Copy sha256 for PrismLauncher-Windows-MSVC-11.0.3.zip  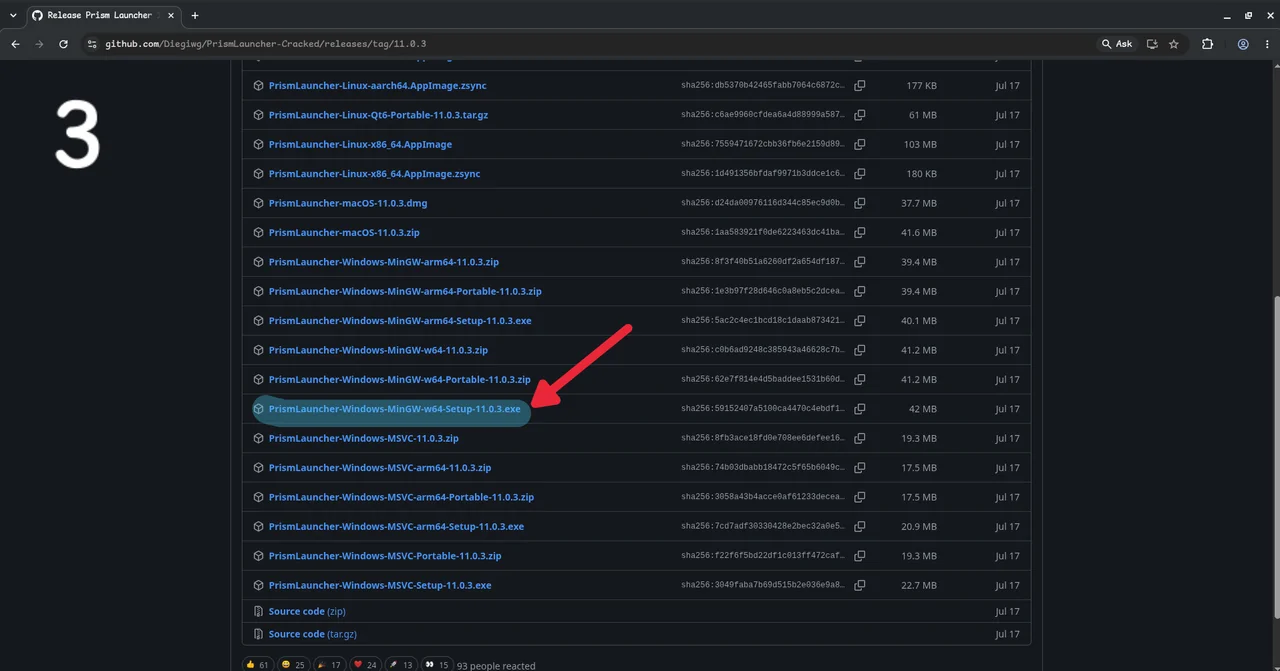(x=860, y=438)
